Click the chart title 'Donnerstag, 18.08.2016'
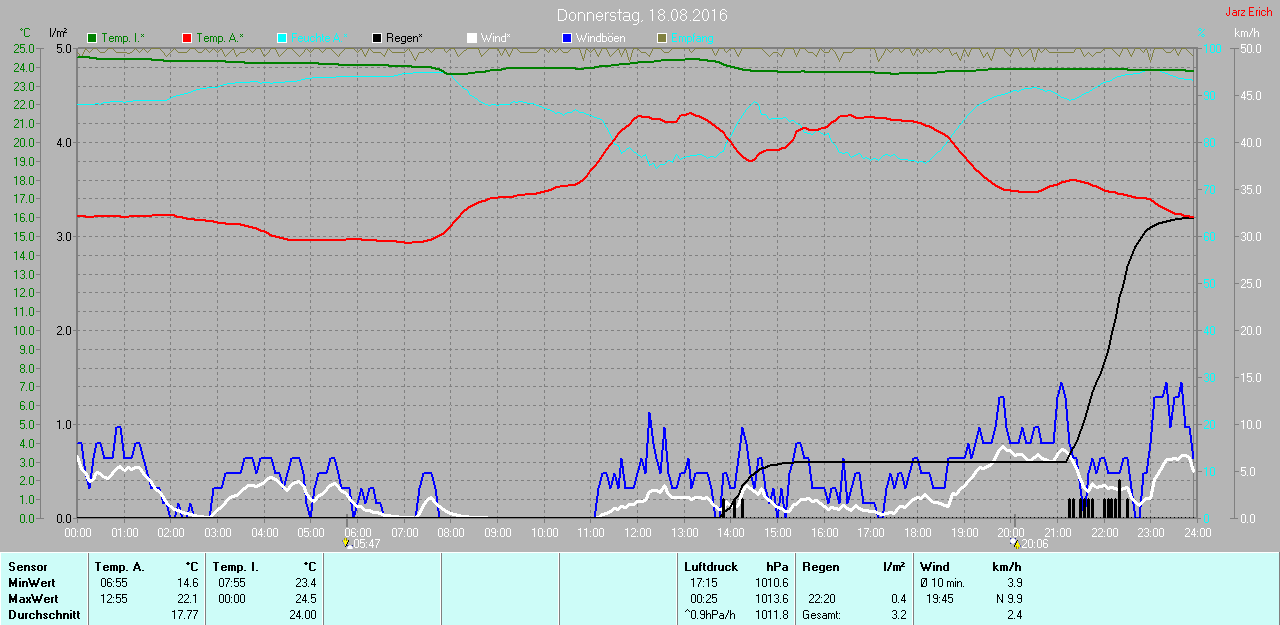 coord(642,16)
